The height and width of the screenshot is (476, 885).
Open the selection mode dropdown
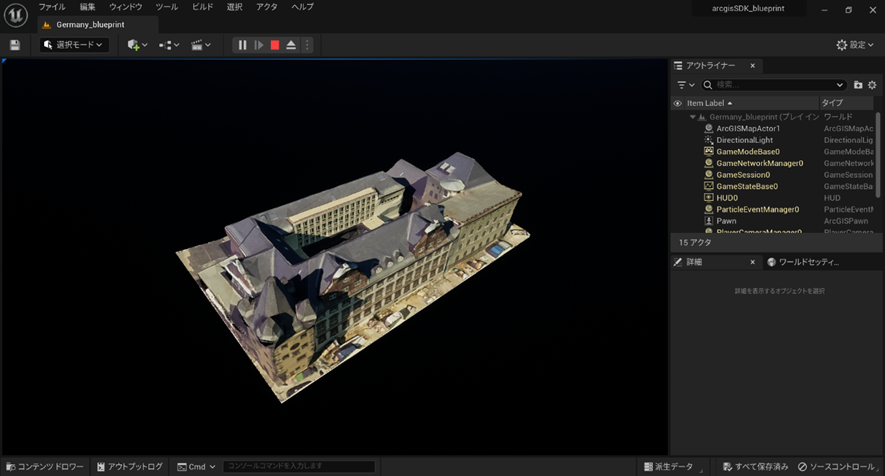point(74,45)
